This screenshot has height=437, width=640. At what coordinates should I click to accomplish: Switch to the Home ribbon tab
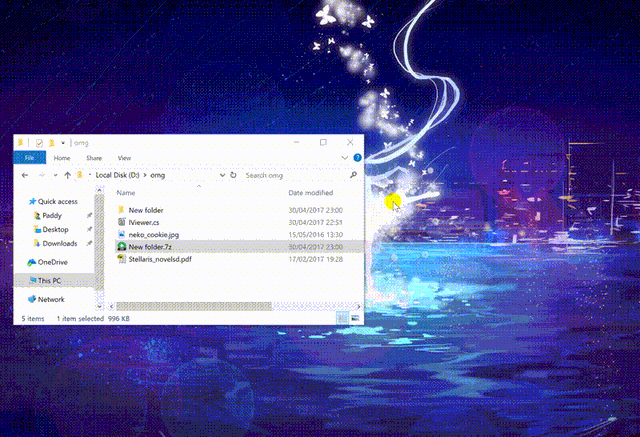[x=62, y=158]
